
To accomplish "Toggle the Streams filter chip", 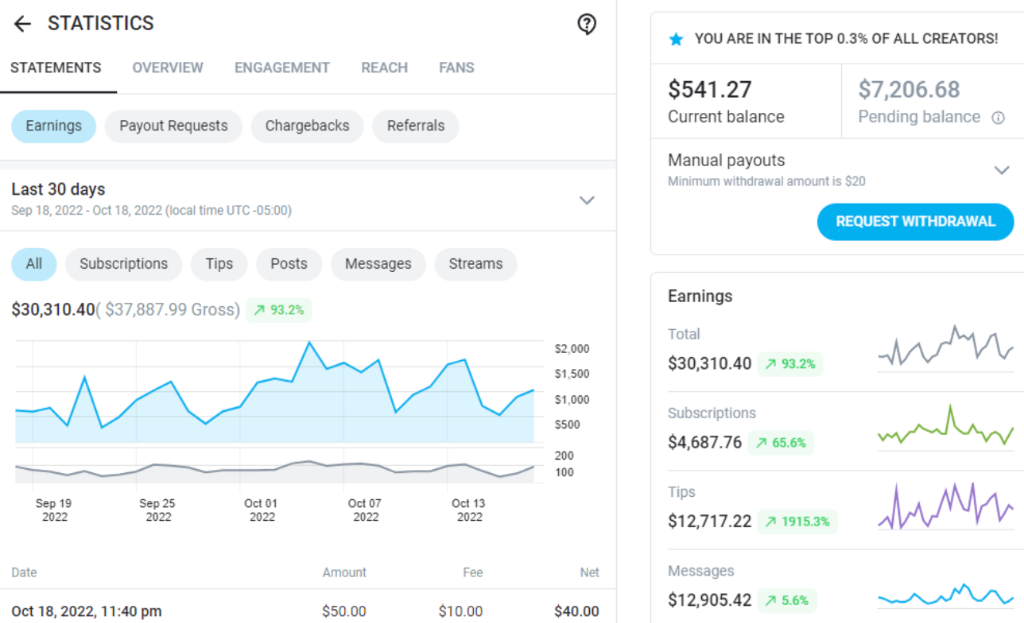I will coord(475,264).
